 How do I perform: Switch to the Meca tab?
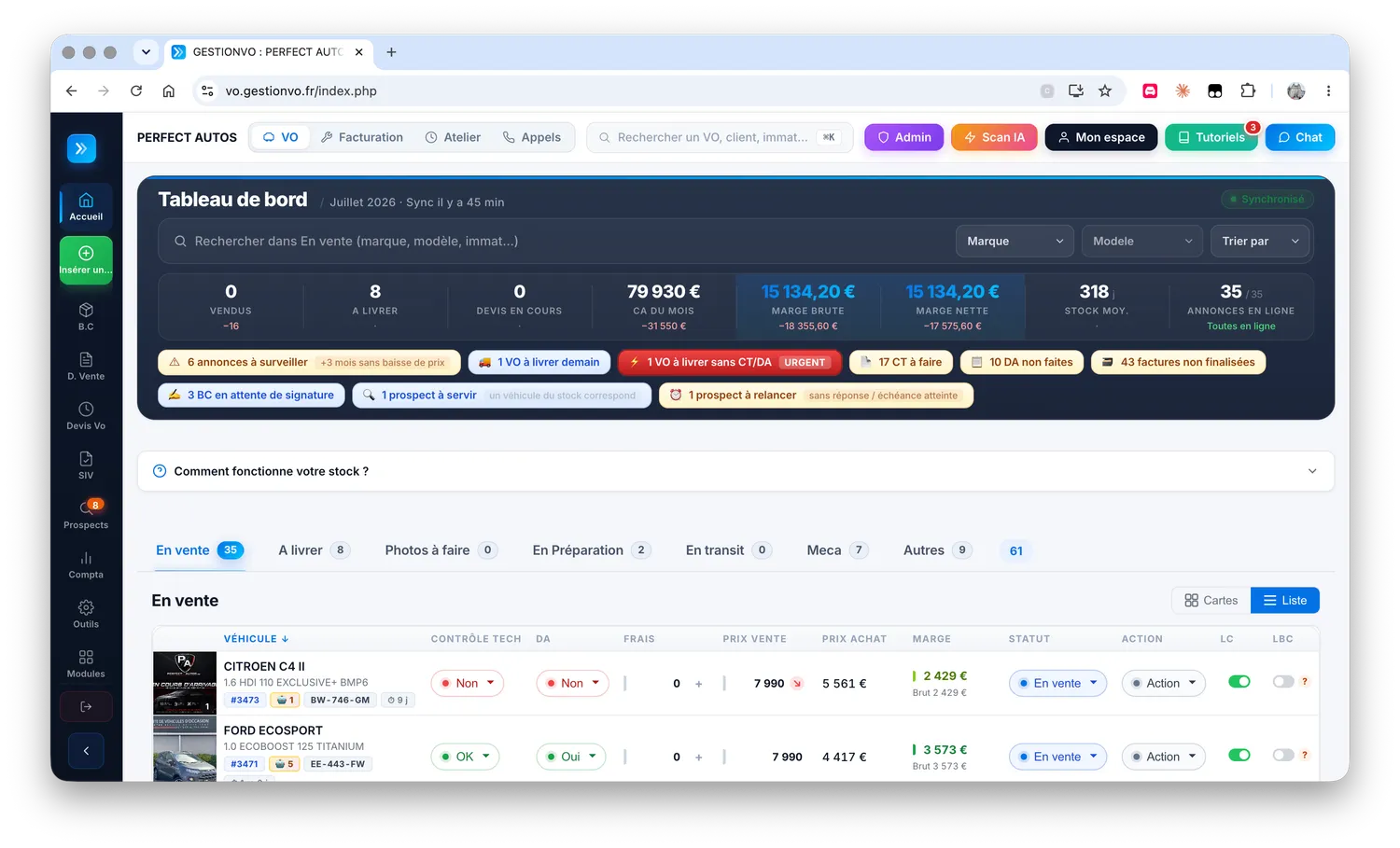tap(837, 550)
